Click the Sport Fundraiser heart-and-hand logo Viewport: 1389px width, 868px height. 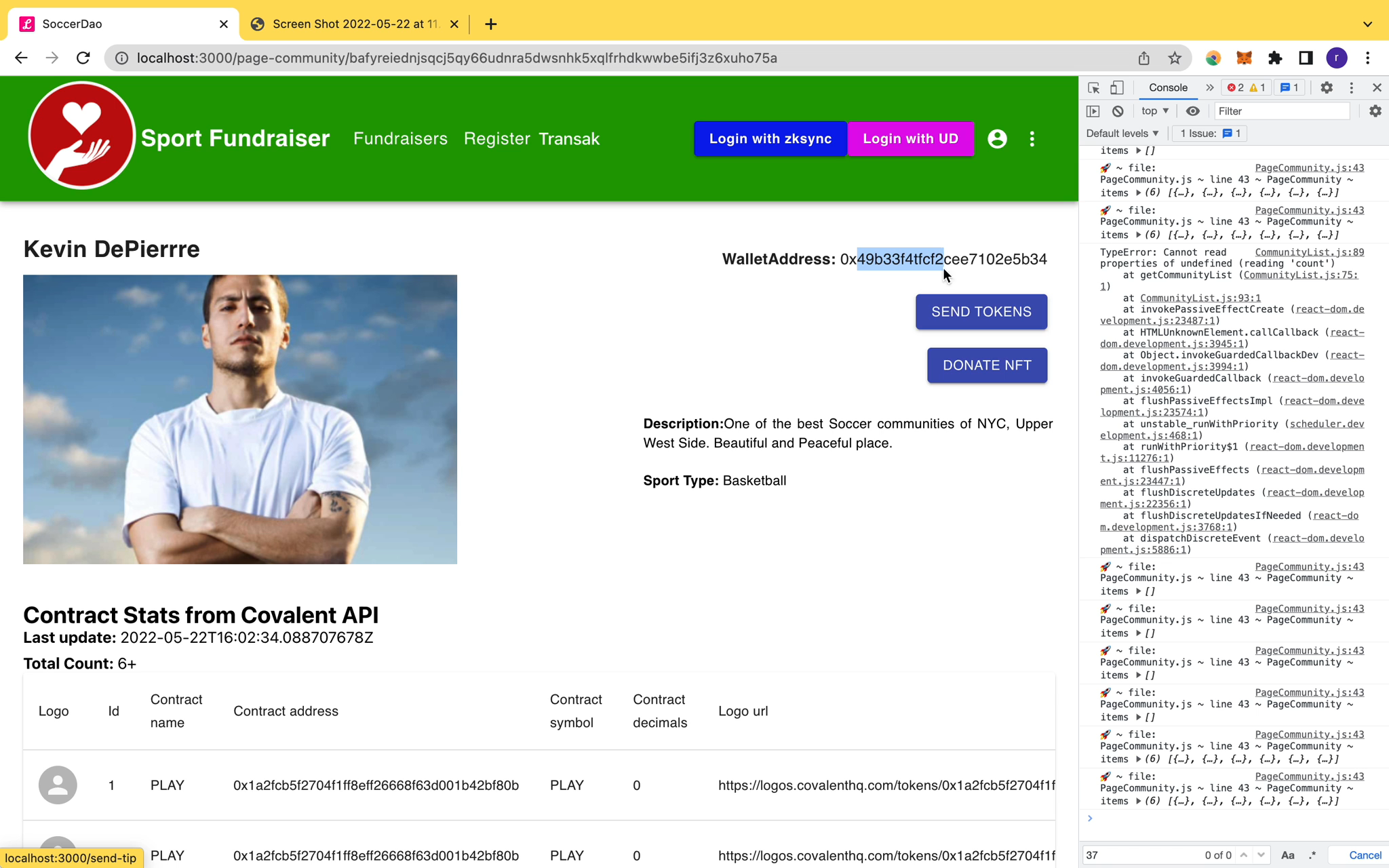pos(81,135)
